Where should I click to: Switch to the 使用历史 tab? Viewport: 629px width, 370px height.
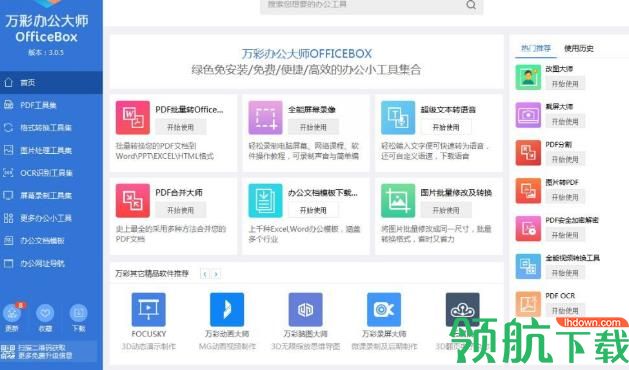pos(579,49)
